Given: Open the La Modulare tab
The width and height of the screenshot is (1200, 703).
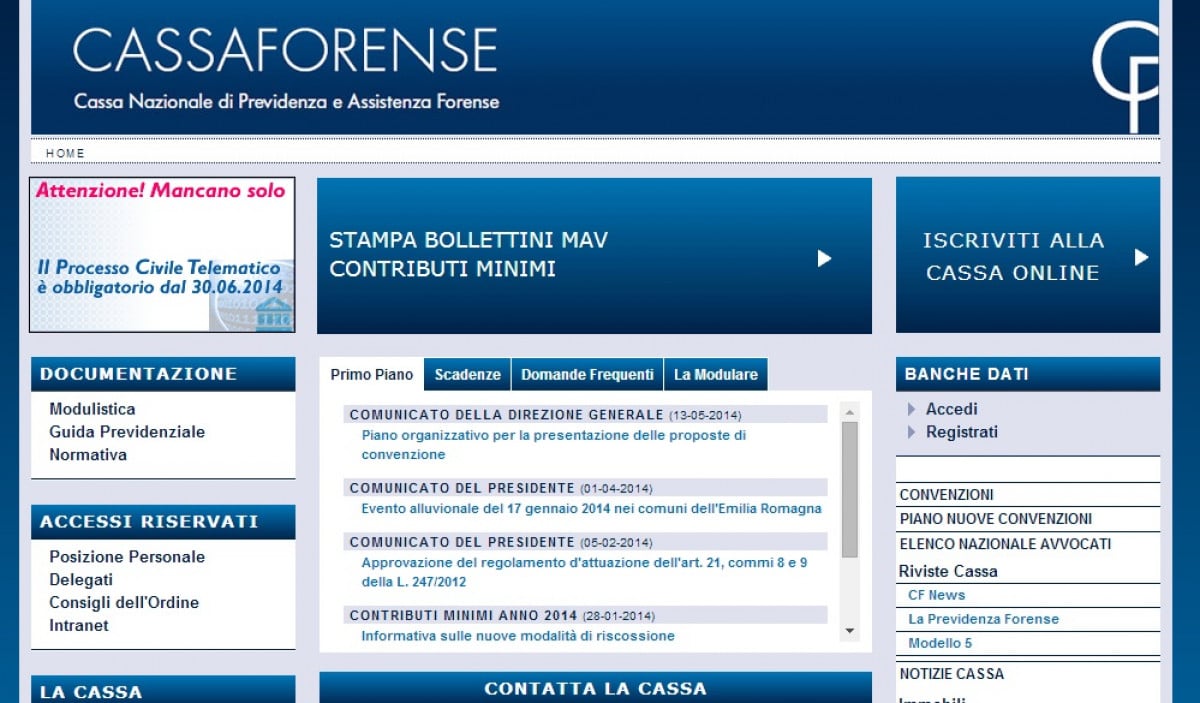Looking at the screenshot, I should pos(716,375).
